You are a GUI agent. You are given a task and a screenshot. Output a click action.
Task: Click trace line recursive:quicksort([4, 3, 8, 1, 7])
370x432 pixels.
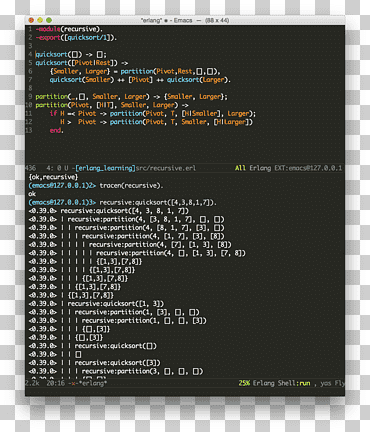pyautogui.click(x=124, y=211)
